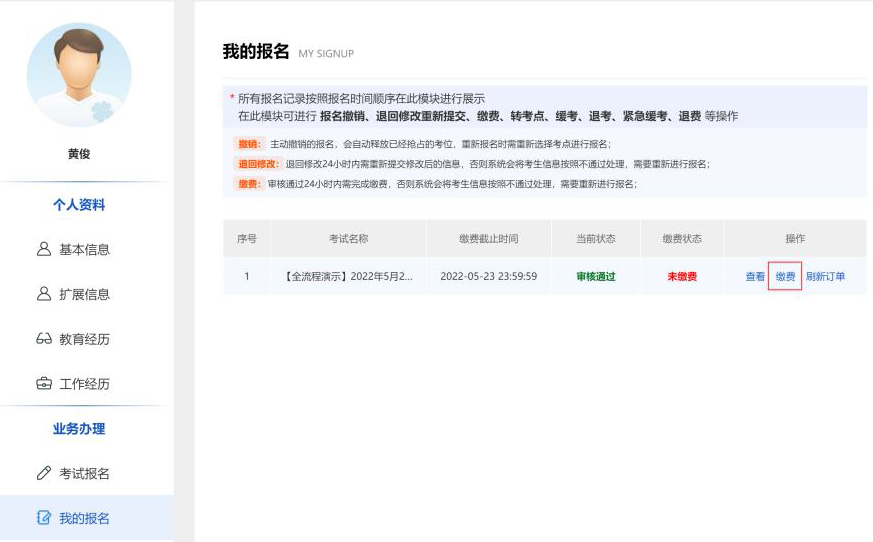Click the glasses icon beside 教育经历

tap(42, 340)
